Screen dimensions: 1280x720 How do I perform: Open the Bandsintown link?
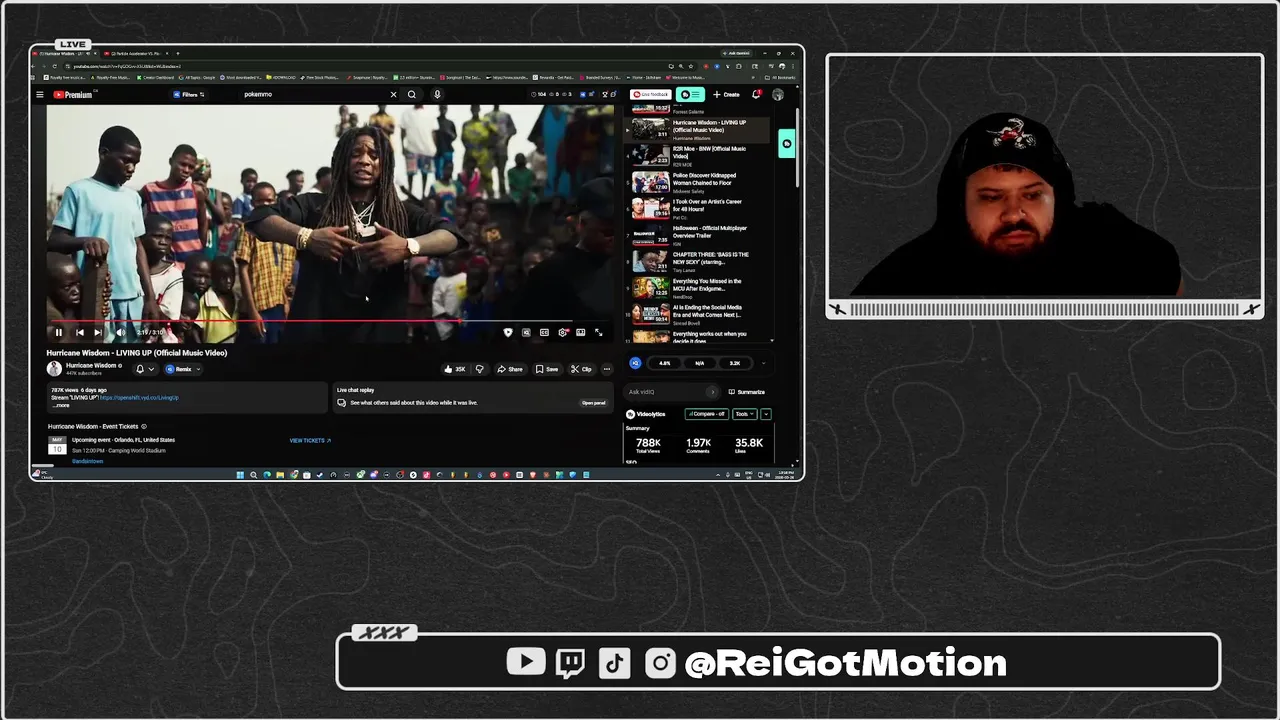tap(87, 461)
